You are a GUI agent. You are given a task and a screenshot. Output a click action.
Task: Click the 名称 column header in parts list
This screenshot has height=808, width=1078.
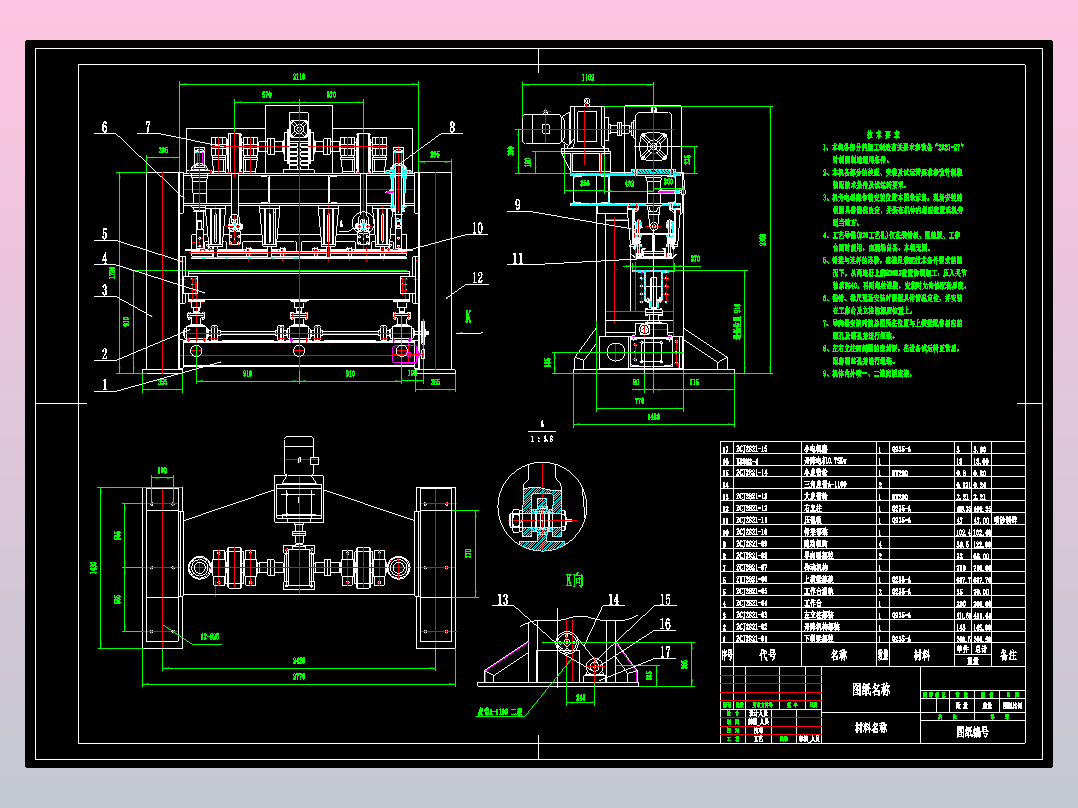839,655
